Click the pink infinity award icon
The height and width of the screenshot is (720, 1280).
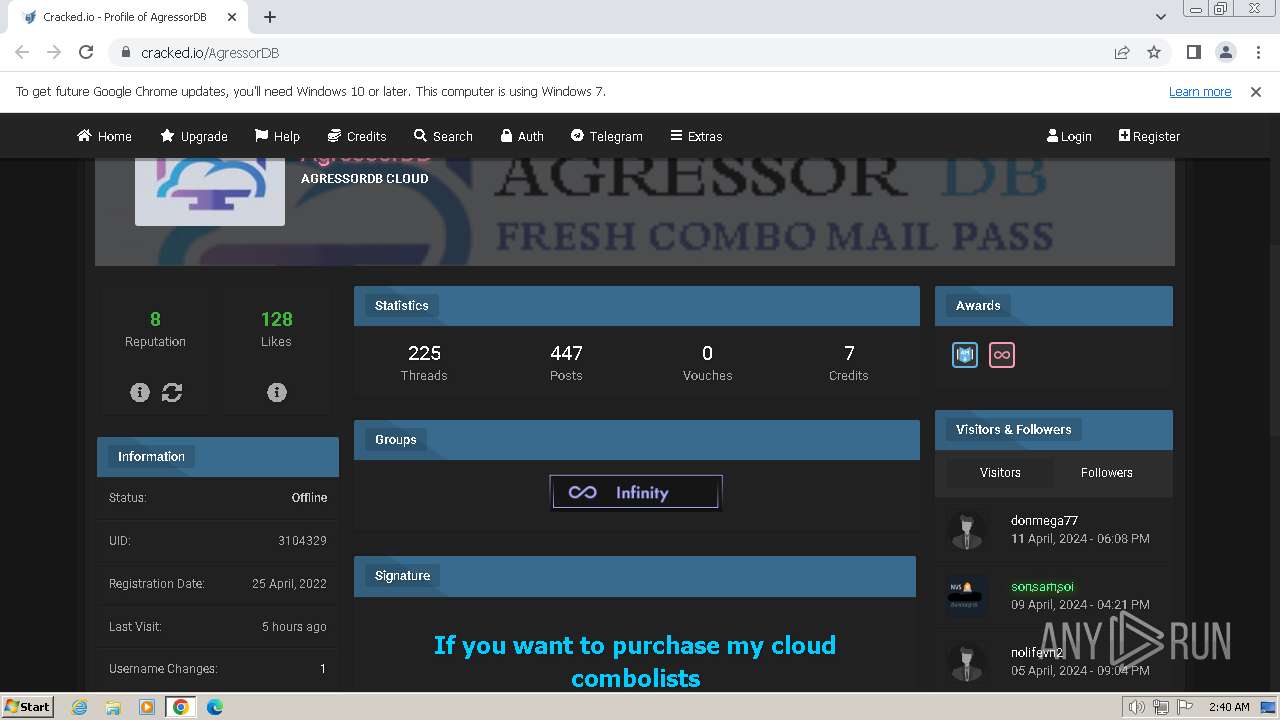[1001, 355]
